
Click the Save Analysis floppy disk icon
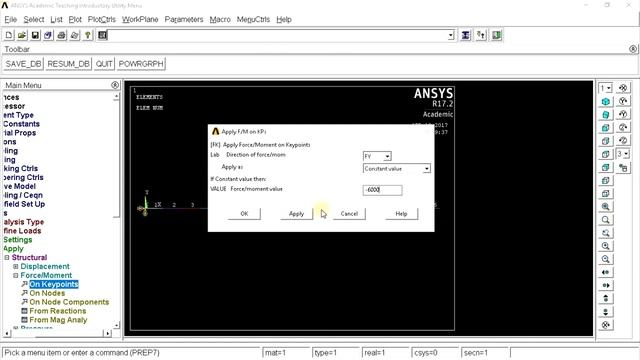[x=35, y=35]
